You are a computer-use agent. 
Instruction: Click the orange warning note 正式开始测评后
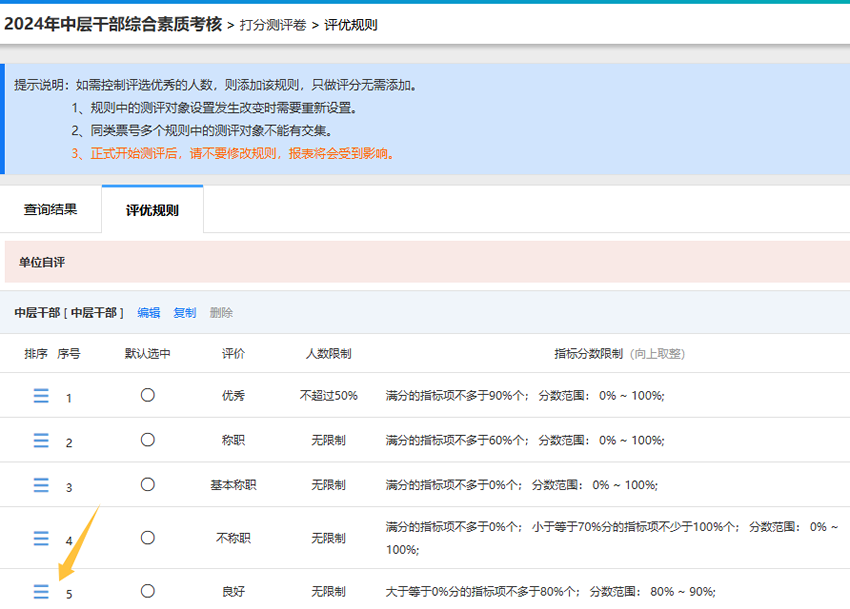tap(234, 153)
